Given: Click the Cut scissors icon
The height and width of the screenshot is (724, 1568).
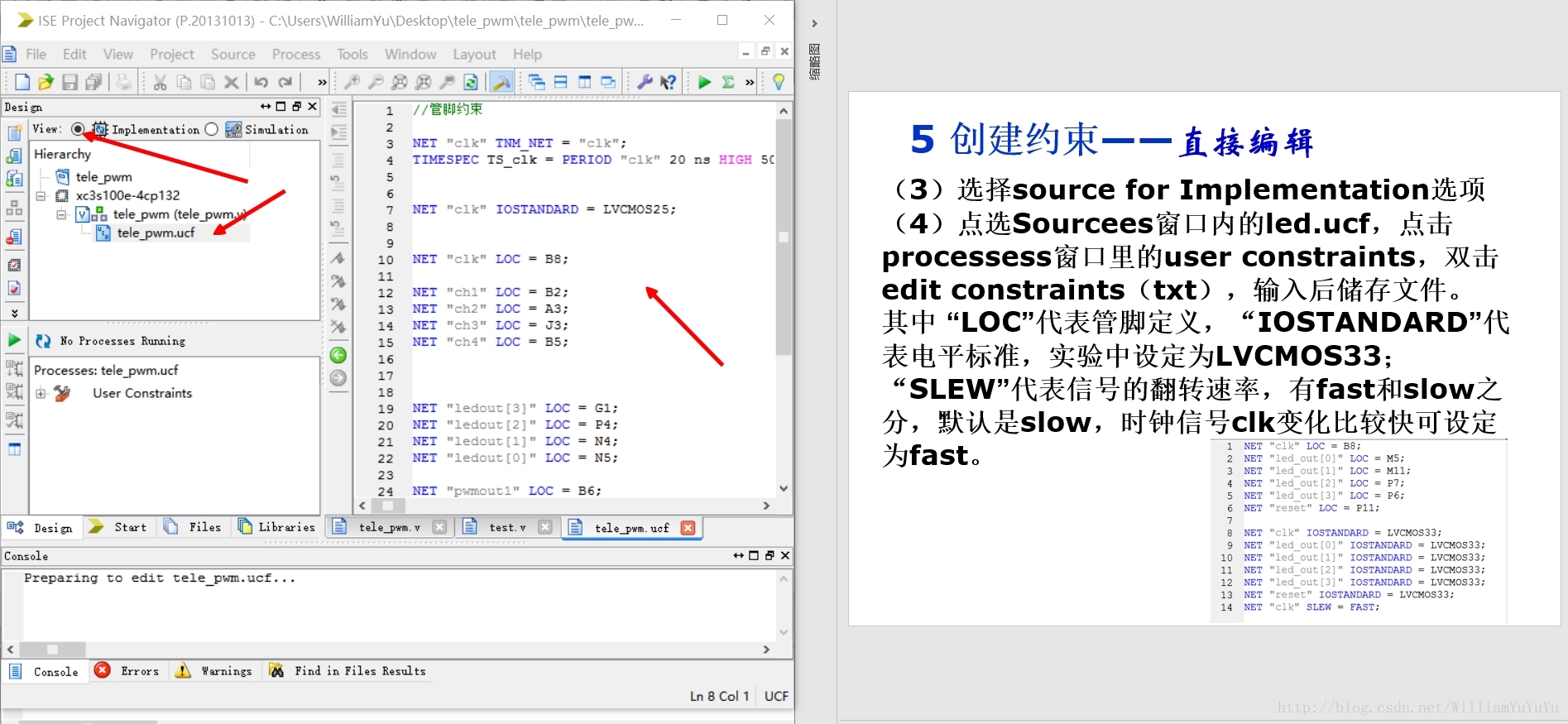Looking at the screenshot, I should 160,82.
